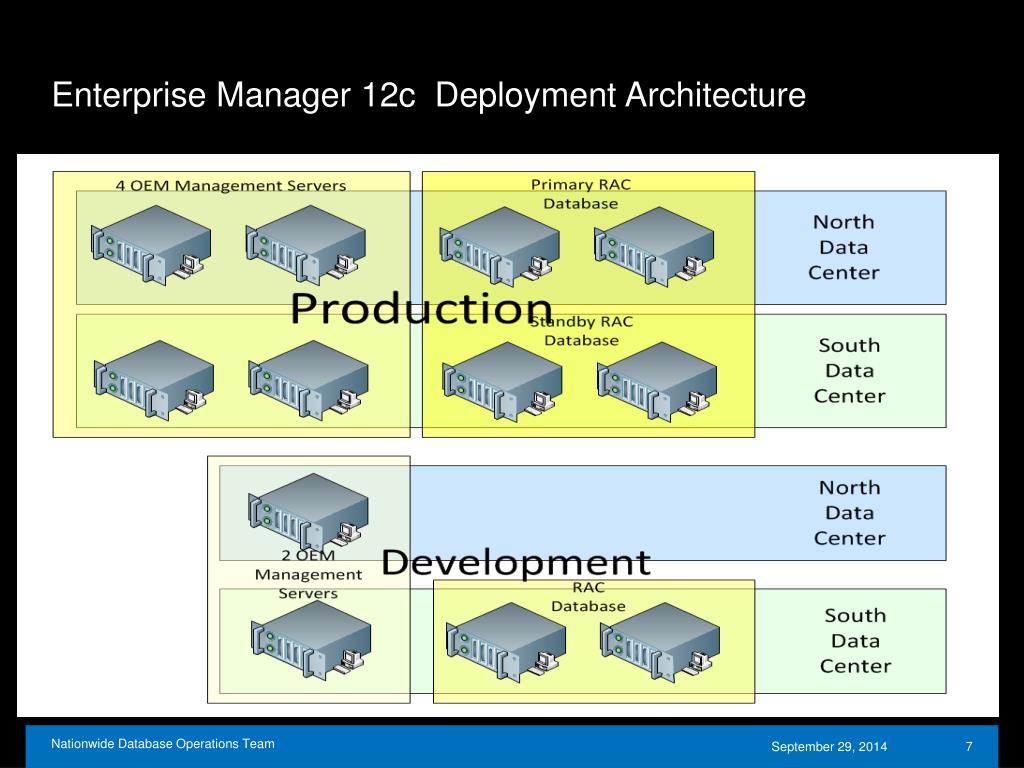Click the large 'Production' heading
The height and width of the screenshot is (768, 1024).
[x=421, y=308]
